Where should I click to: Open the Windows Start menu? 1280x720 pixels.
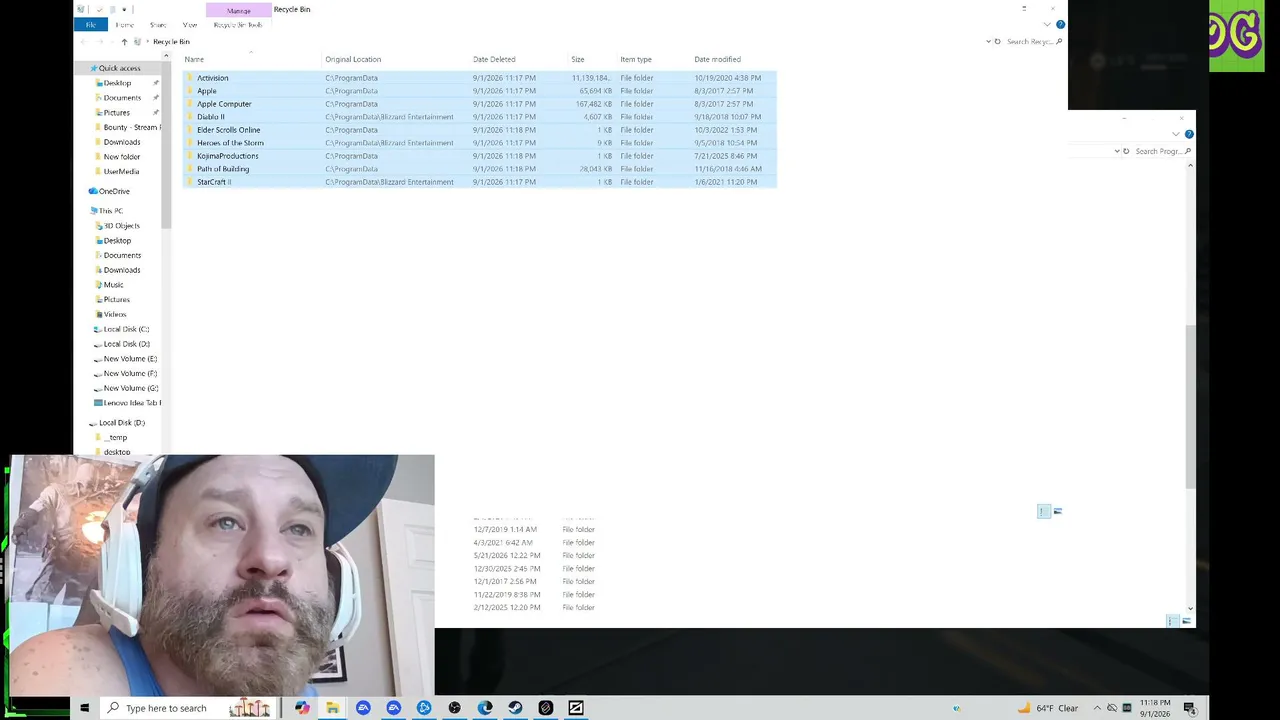click(84, 708)
